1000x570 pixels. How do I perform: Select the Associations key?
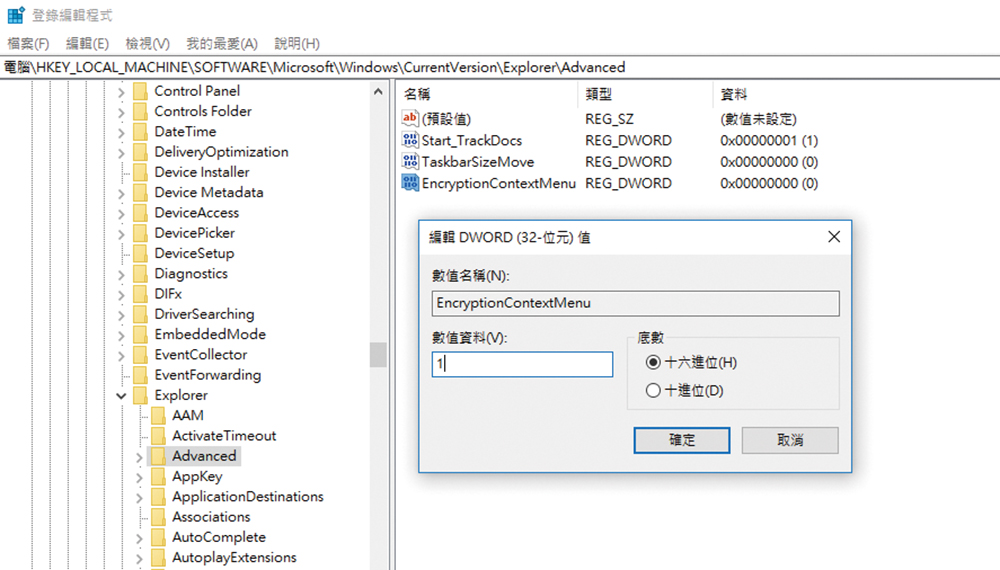211,517
